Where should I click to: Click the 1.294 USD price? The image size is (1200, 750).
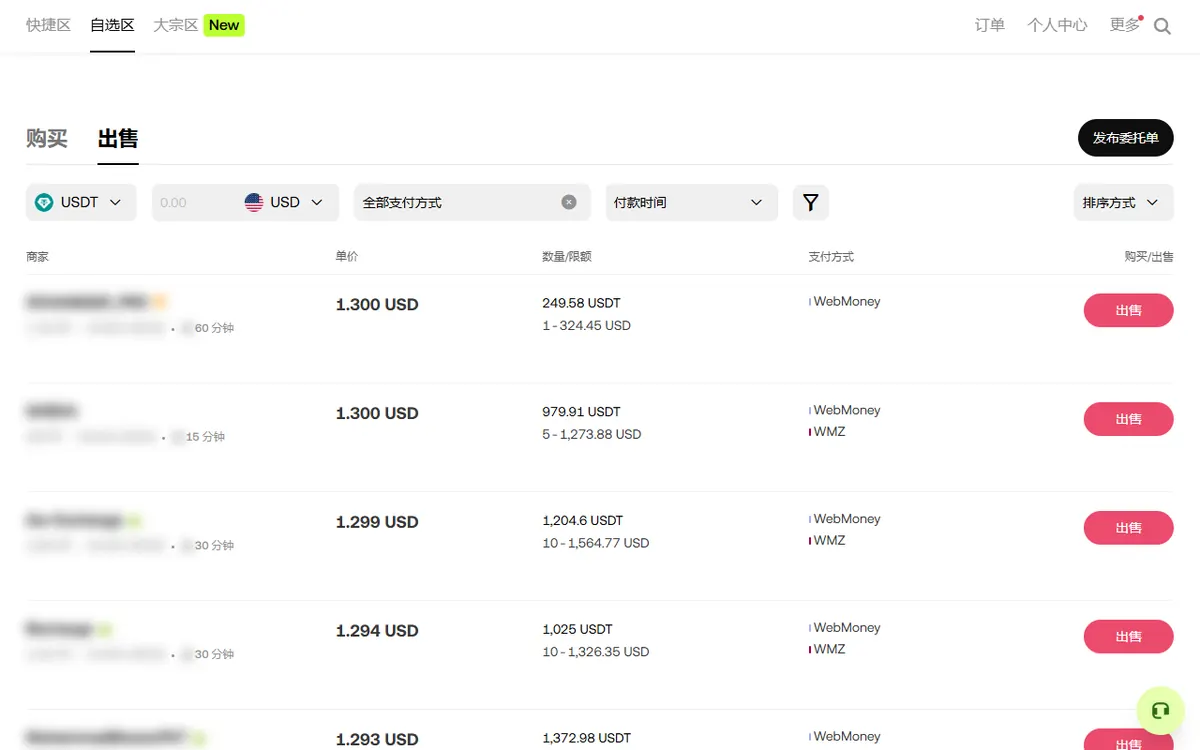[x=377, y=631]
